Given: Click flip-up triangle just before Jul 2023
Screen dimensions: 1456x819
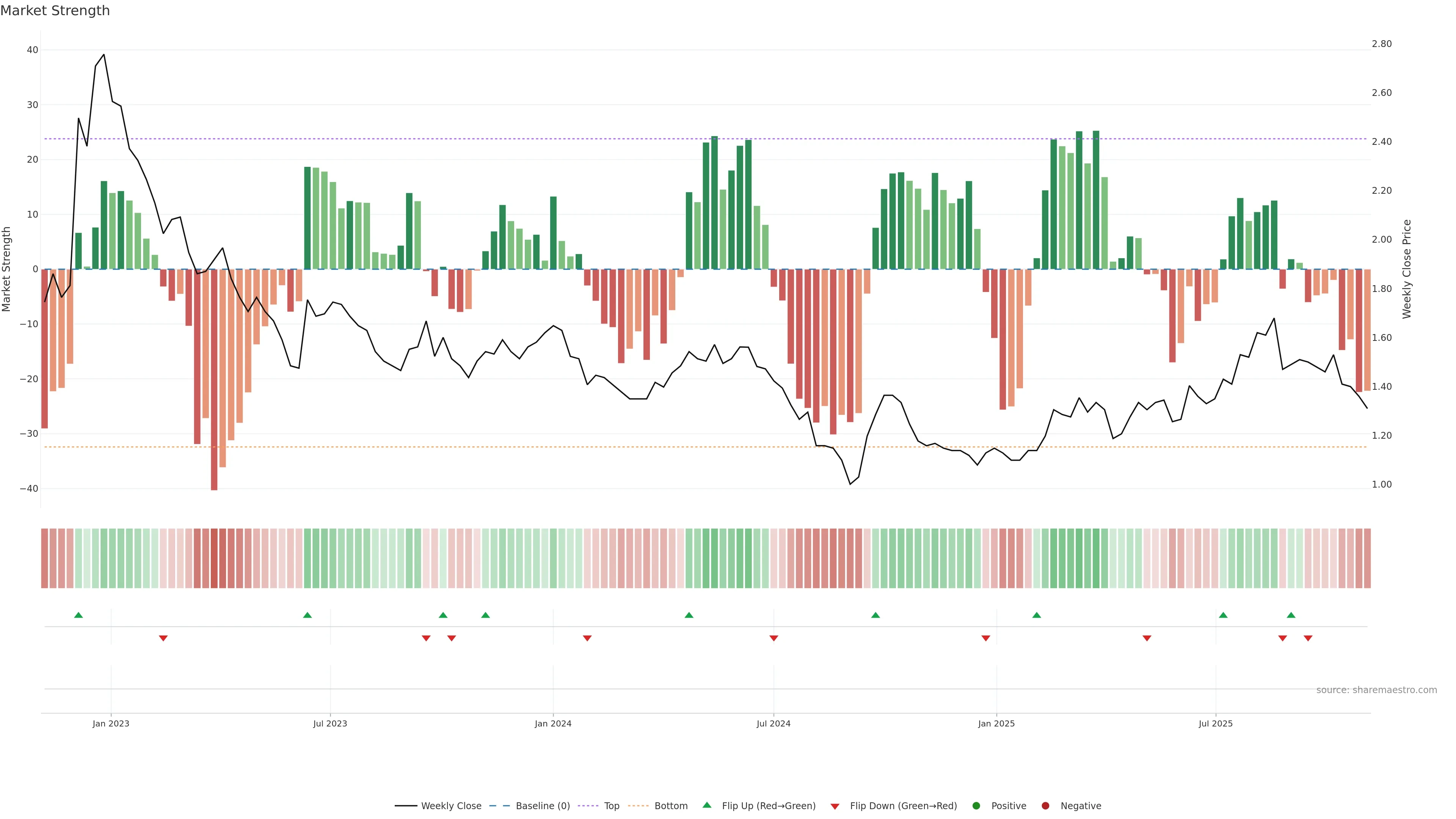Looking at the screenshot, I should pyautogui.click(x=308, y=615).
